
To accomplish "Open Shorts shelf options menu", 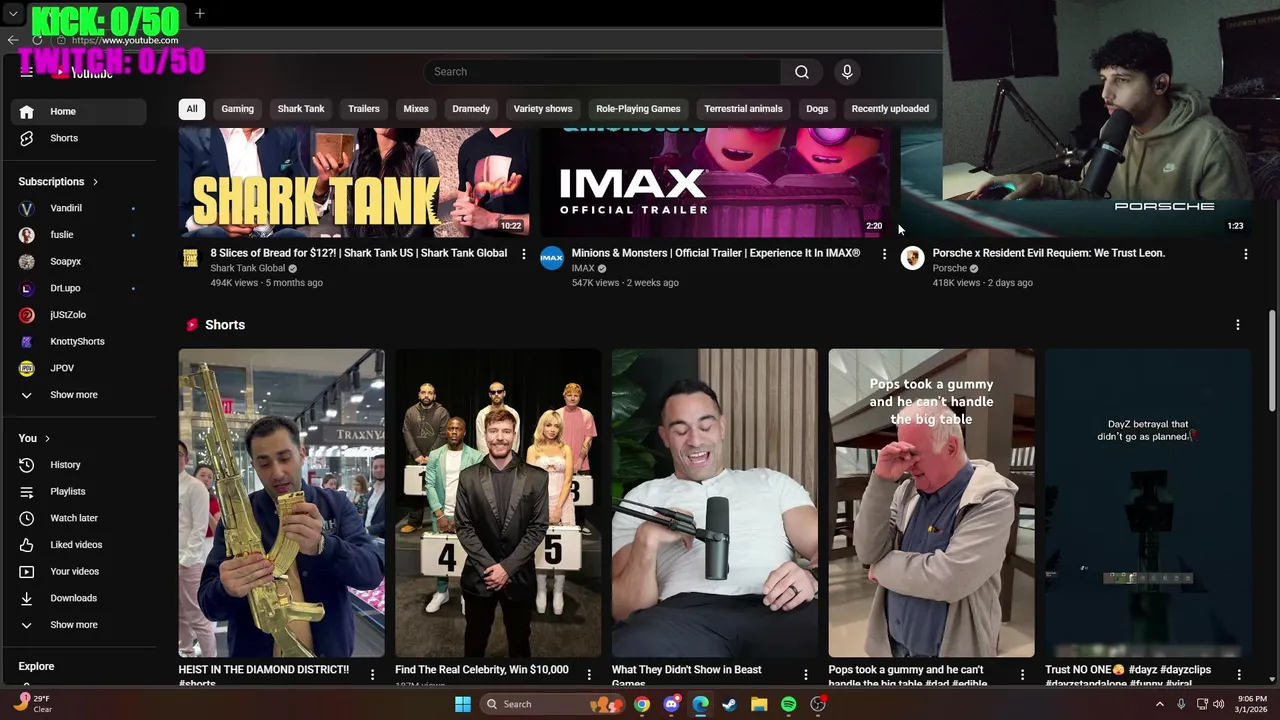I will [x=1237, y=325].
